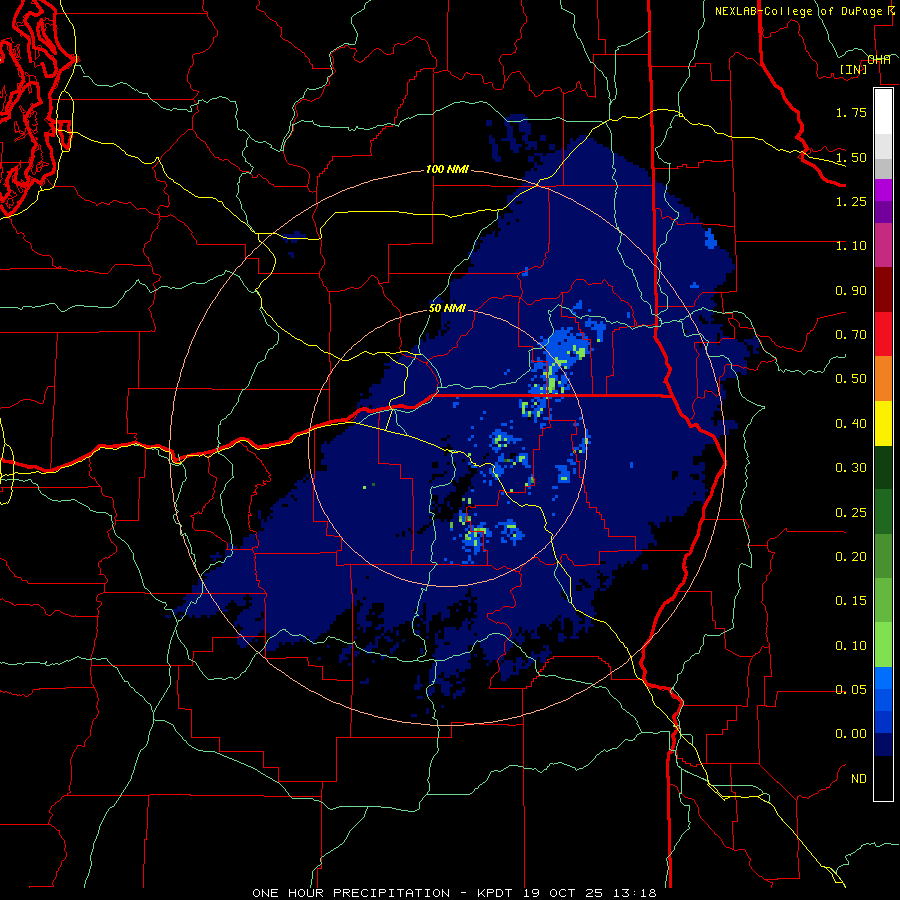Click the 0.30 legend value
The height and width of the screenshot is (900, 900).
[x=851, y=468]
